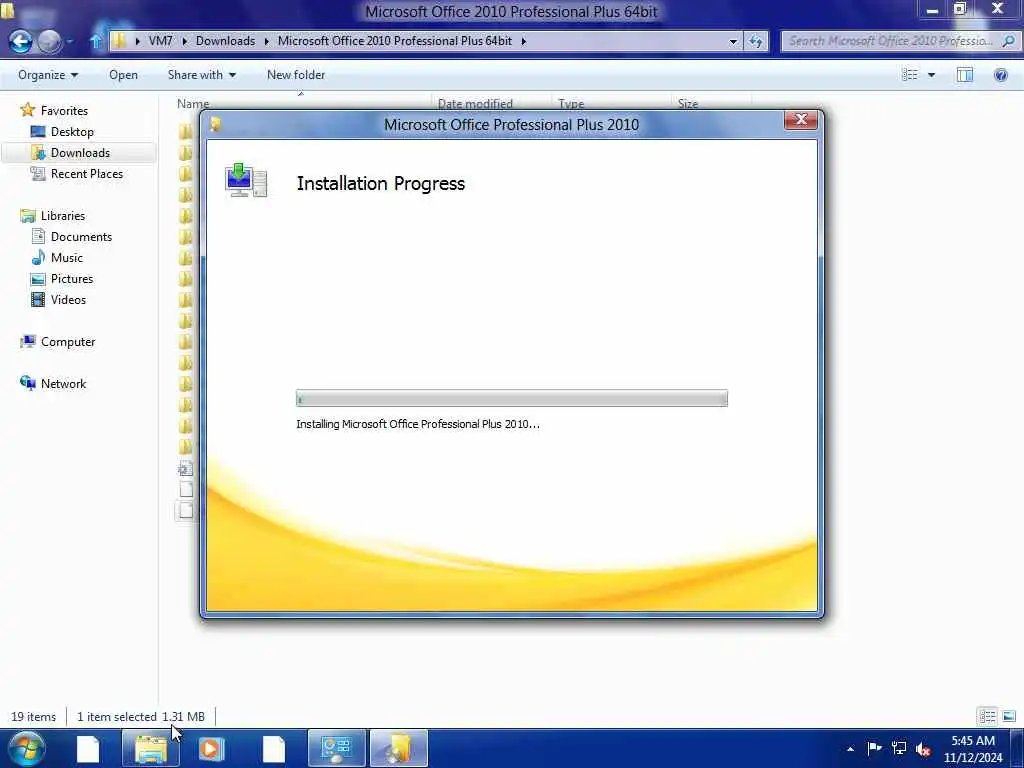Open the Organize dropdown menu

click(48, 75)
